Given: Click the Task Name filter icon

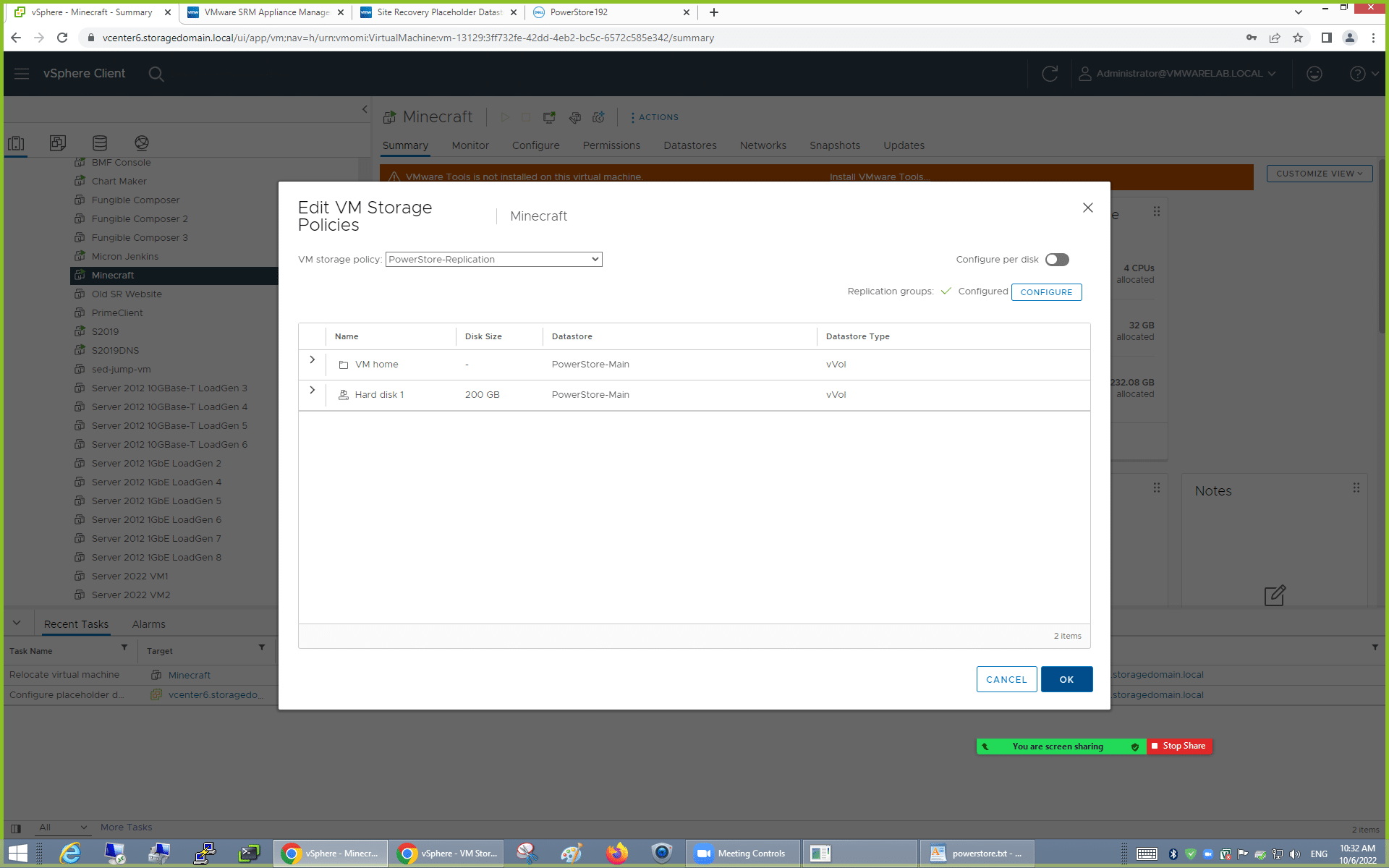Looking at the screenshot, I should pyautogui.click(x=124, y=647).
